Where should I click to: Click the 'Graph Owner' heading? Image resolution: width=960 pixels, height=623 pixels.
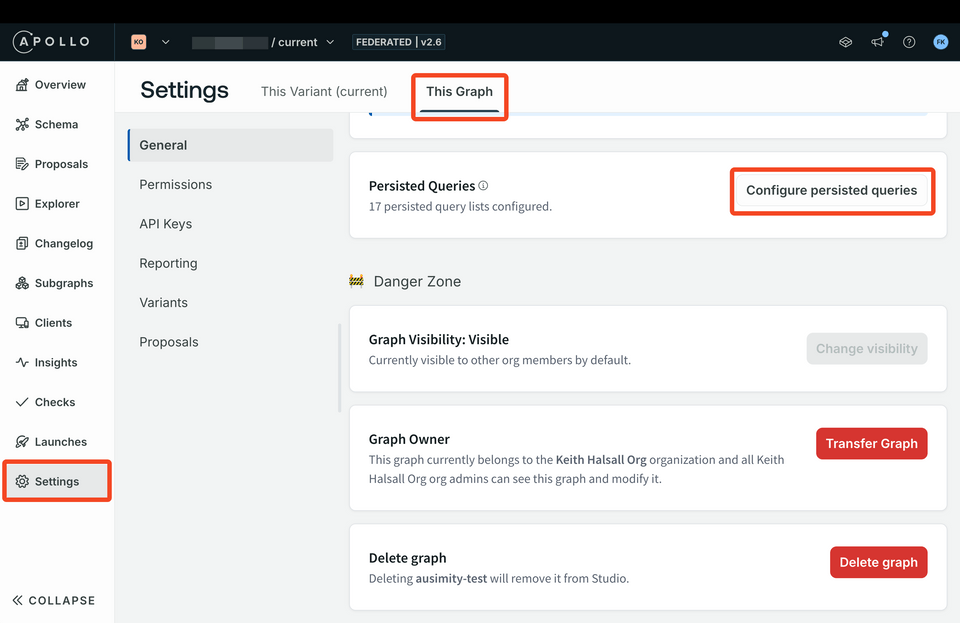409,439
